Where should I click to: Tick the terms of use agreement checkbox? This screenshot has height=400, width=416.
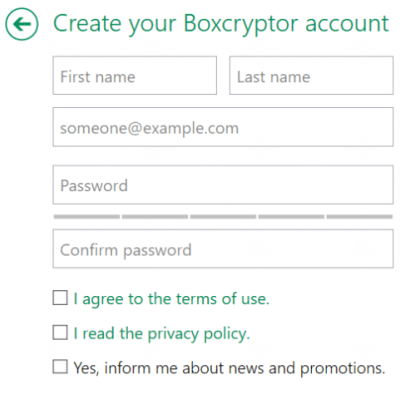pyautogui.click(x=60, y=298)
